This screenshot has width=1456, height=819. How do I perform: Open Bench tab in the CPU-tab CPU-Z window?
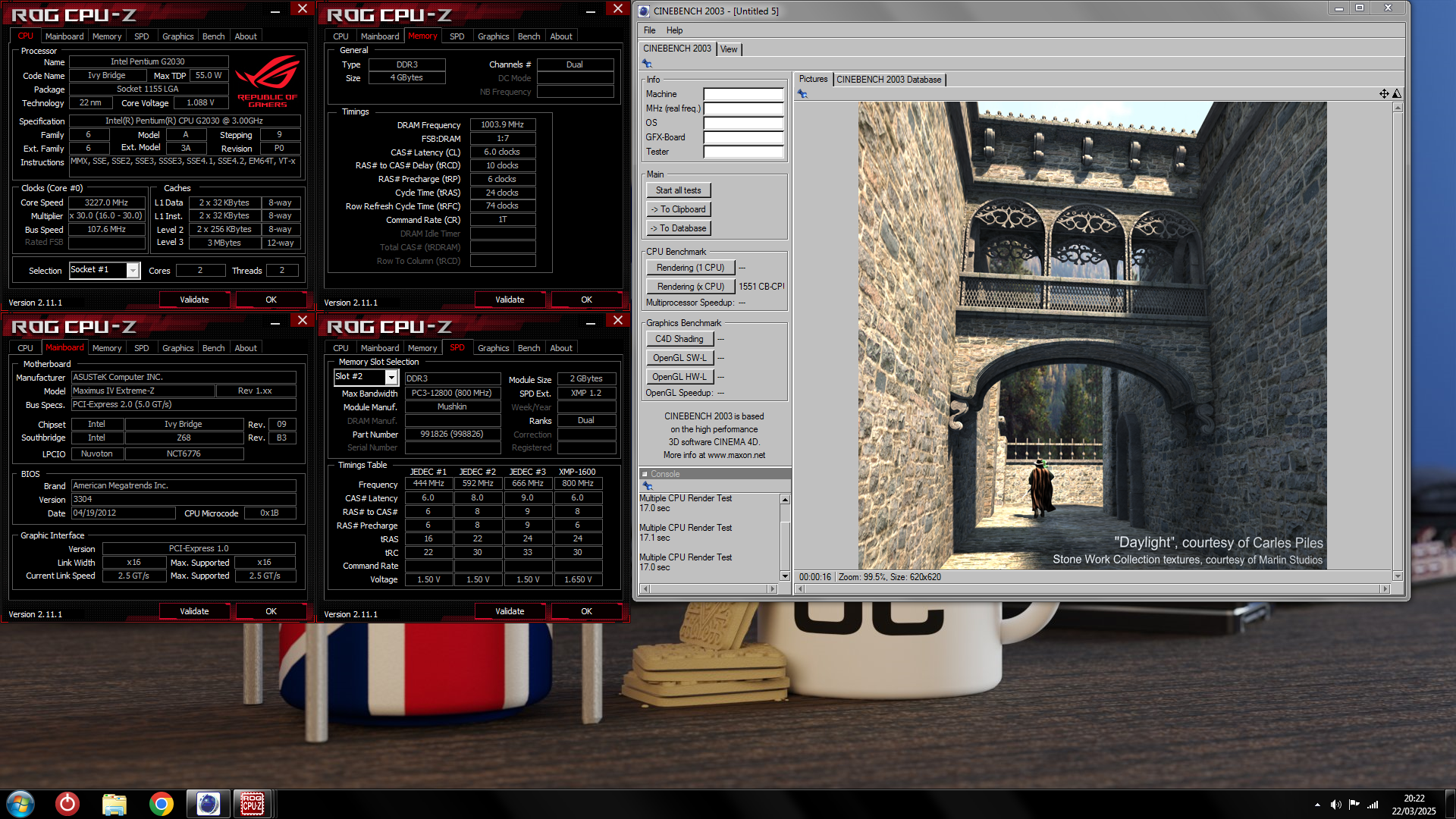(x=213, y=36)
